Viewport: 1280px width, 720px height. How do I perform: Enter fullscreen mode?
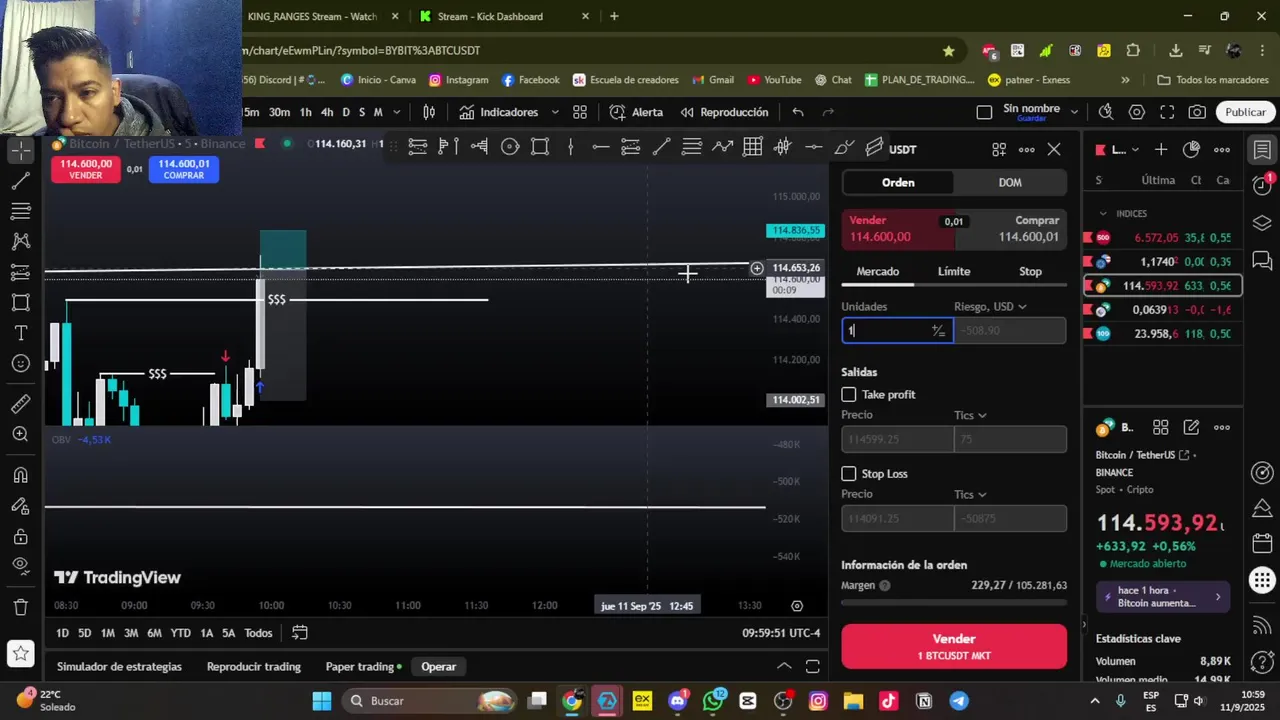(1167, 112)
